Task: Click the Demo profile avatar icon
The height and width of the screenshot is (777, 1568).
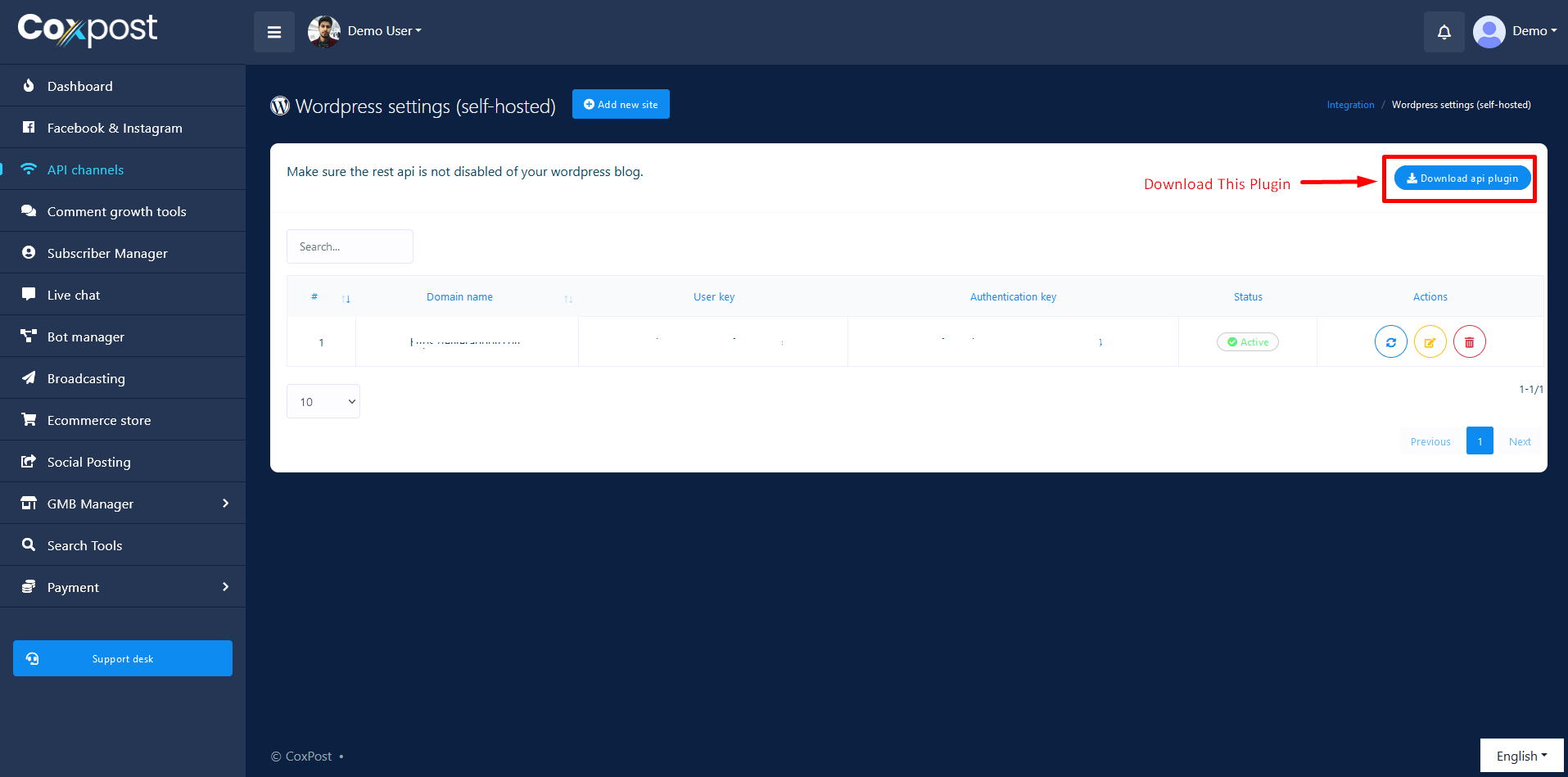Action: pos(1489,32)
